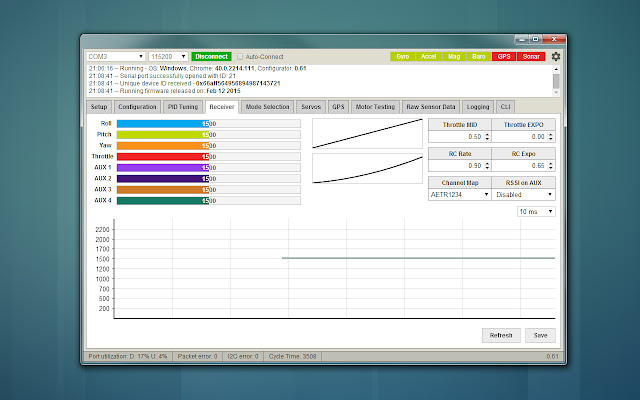The width and height of the screenshot is (640, 400).
Task: Open the COM3 port dropdown
Action: click(116, 57)
